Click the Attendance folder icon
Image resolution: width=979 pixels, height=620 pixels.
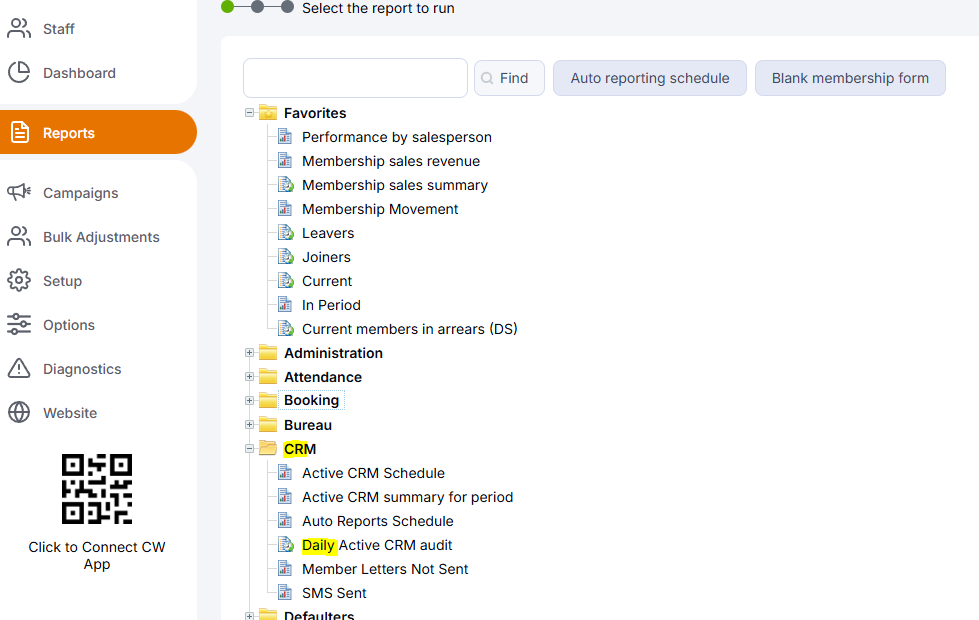click(x=268, y=376)
